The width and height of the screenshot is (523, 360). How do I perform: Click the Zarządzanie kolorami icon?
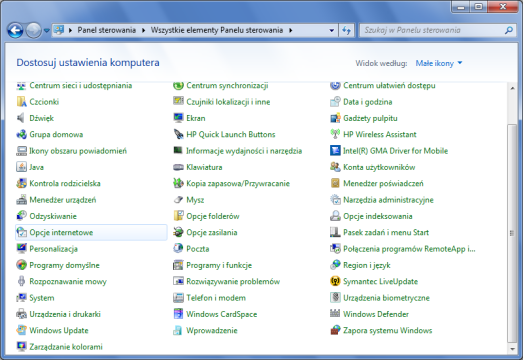[21, 347]
